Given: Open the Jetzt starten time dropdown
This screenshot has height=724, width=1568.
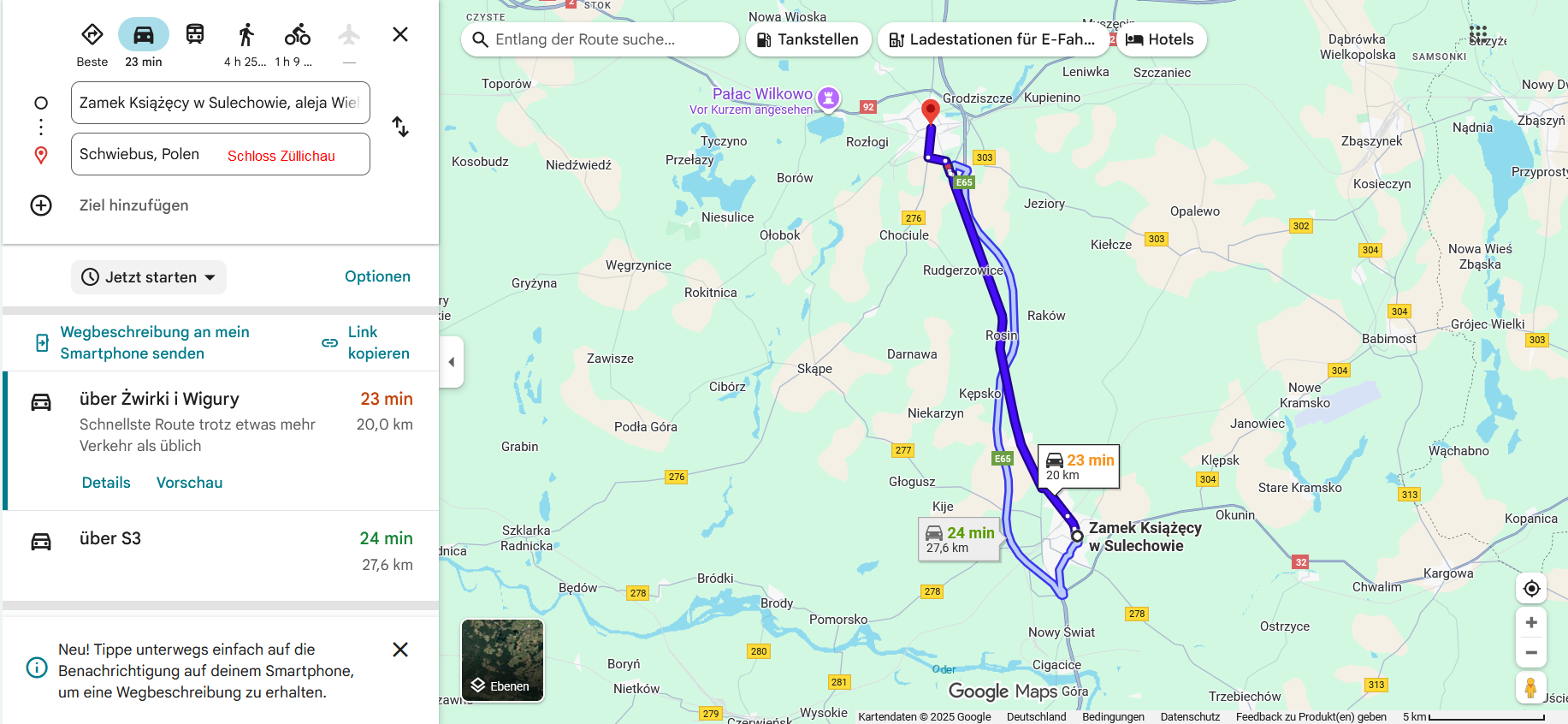Looking at the screenshot, I should (x=149, y=277).
